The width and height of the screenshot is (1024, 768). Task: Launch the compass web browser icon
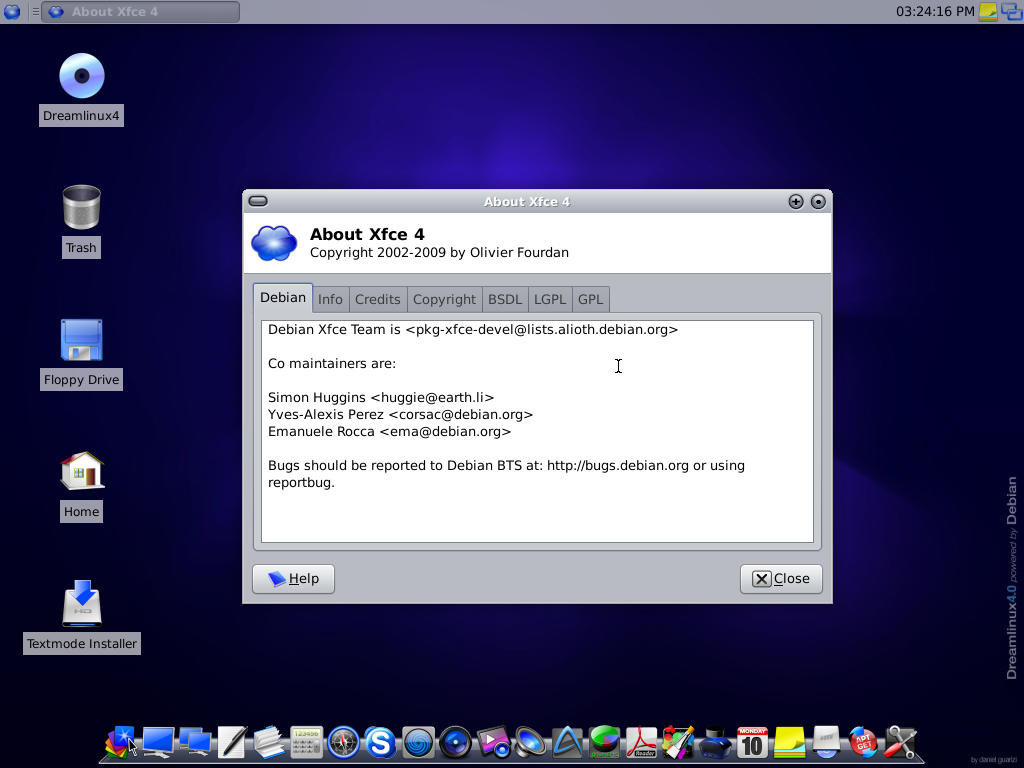click(x=344, y=743)
